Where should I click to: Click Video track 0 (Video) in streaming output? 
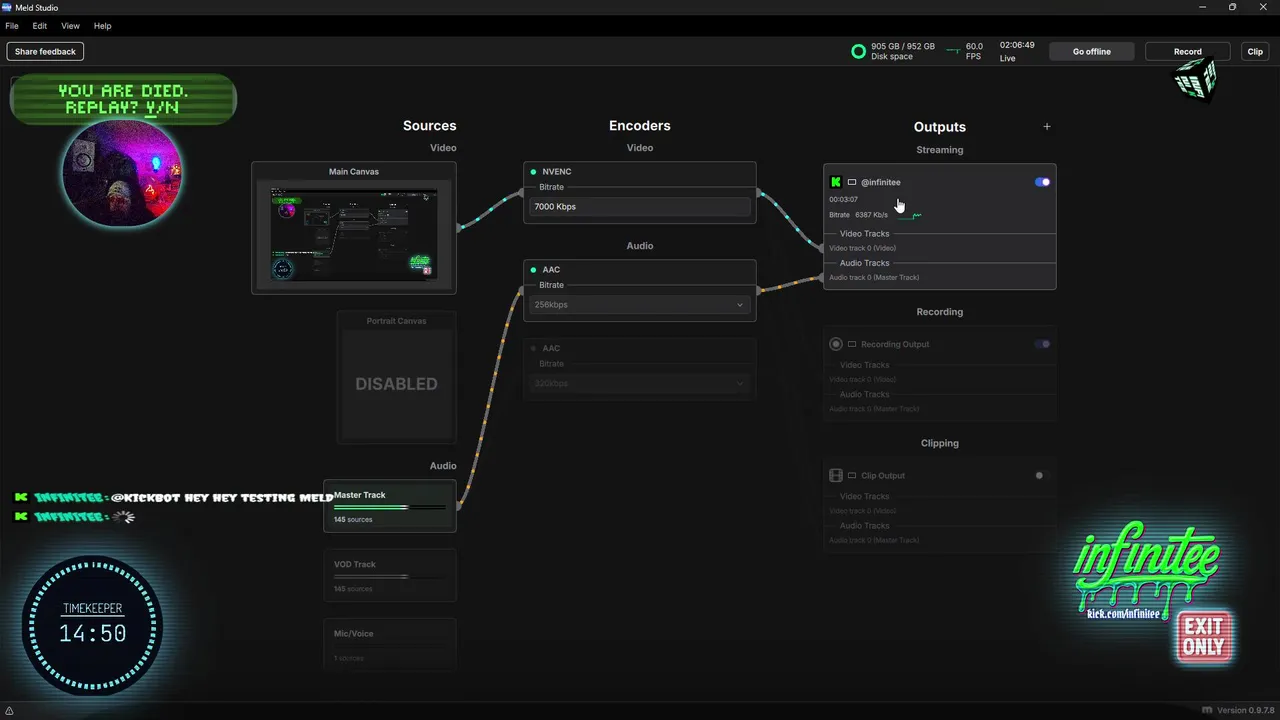click(863, 248)
